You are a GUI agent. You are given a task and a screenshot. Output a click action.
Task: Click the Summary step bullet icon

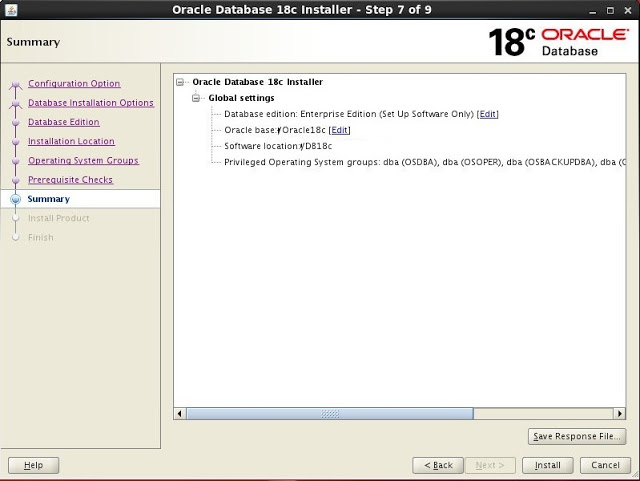point(15,199)
